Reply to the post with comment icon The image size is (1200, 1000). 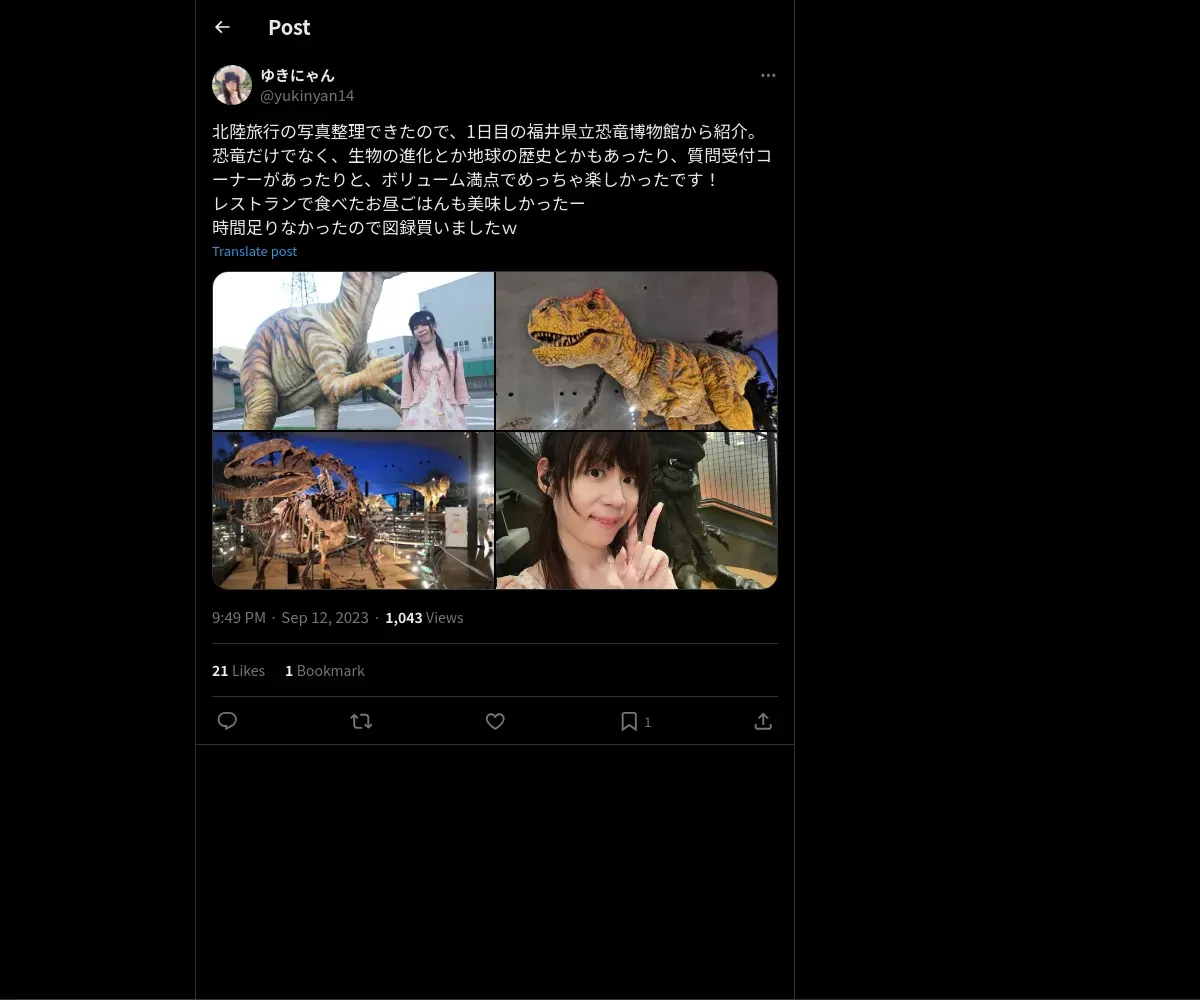coord(227,721)
